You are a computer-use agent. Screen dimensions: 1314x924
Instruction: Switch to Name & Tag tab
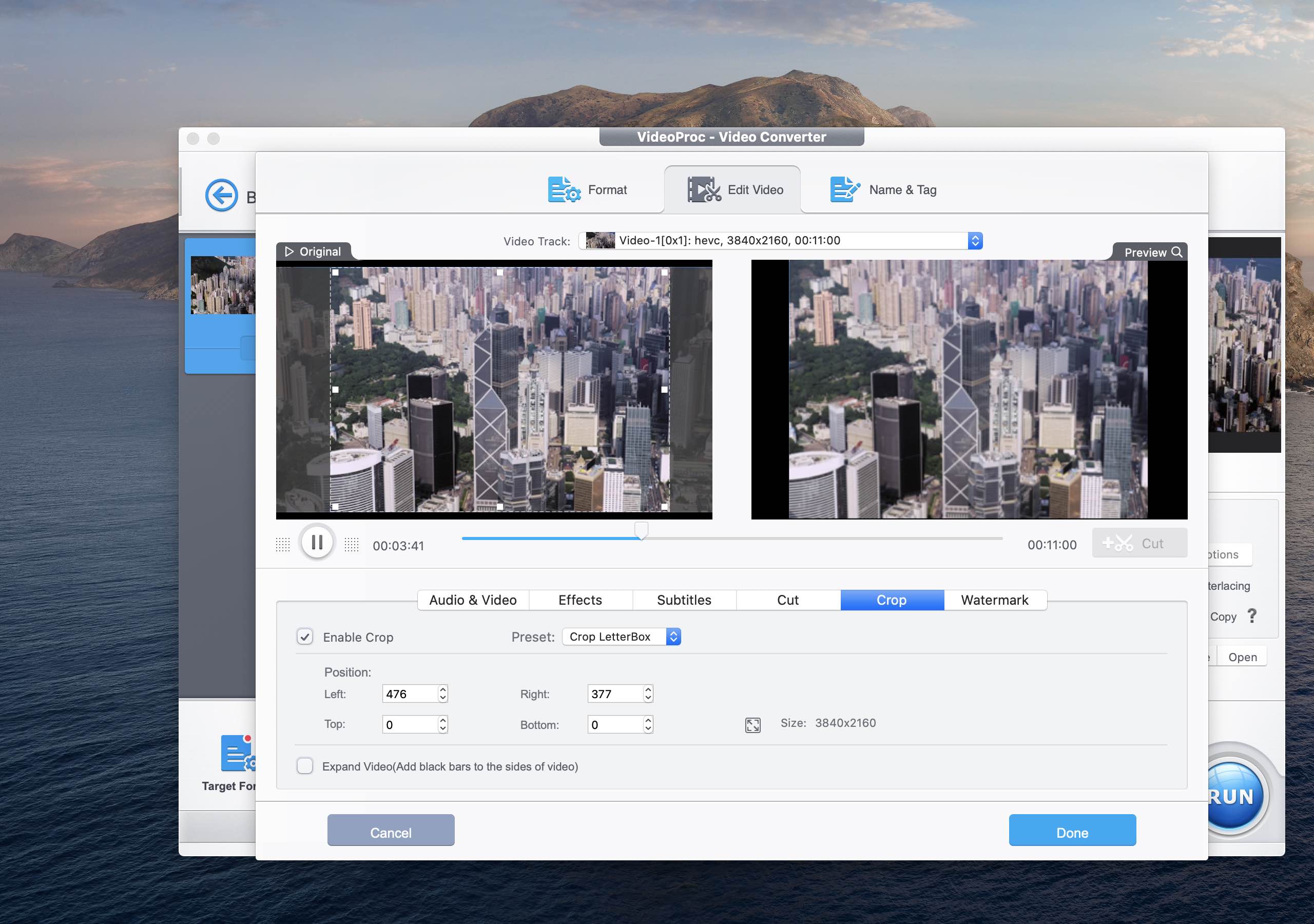(883, 189)
